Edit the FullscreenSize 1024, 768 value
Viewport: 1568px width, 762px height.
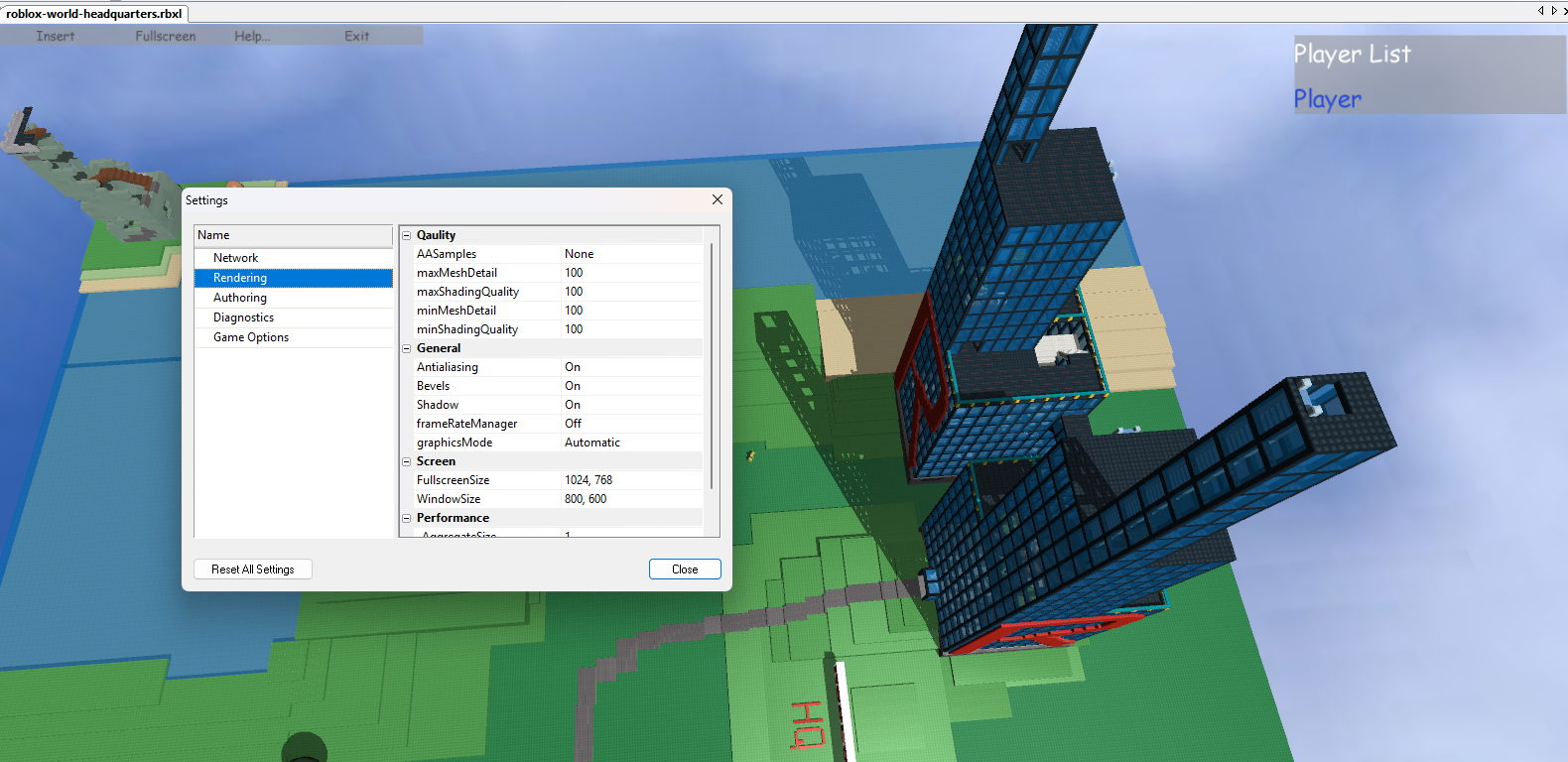[632, 480]
